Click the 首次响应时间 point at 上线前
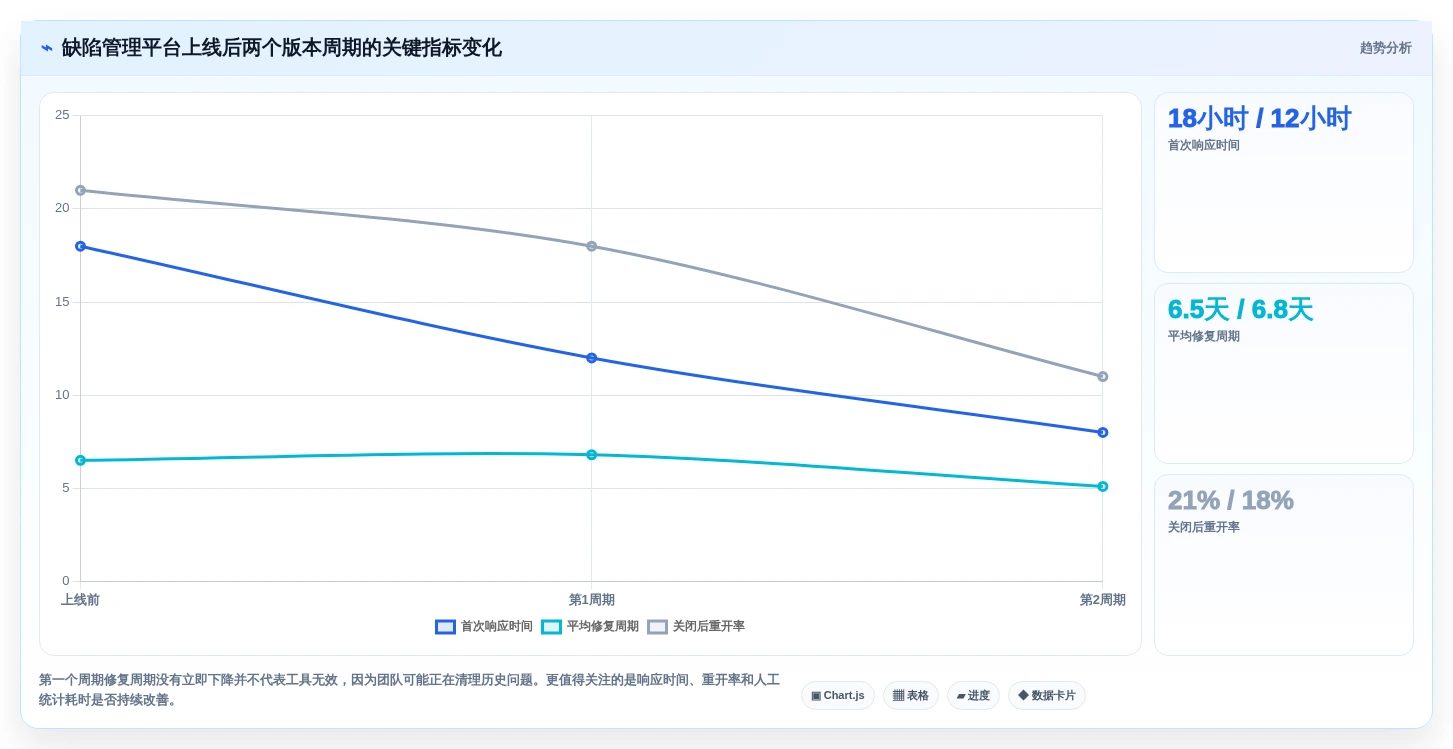This screenshot has width=1453, height=749. pos(80,246)
